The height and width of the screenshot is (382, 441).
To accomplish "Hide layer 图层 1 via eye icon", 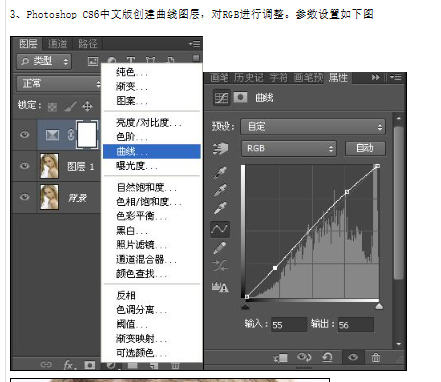I will pyautogui.click(x=24, y=166).
